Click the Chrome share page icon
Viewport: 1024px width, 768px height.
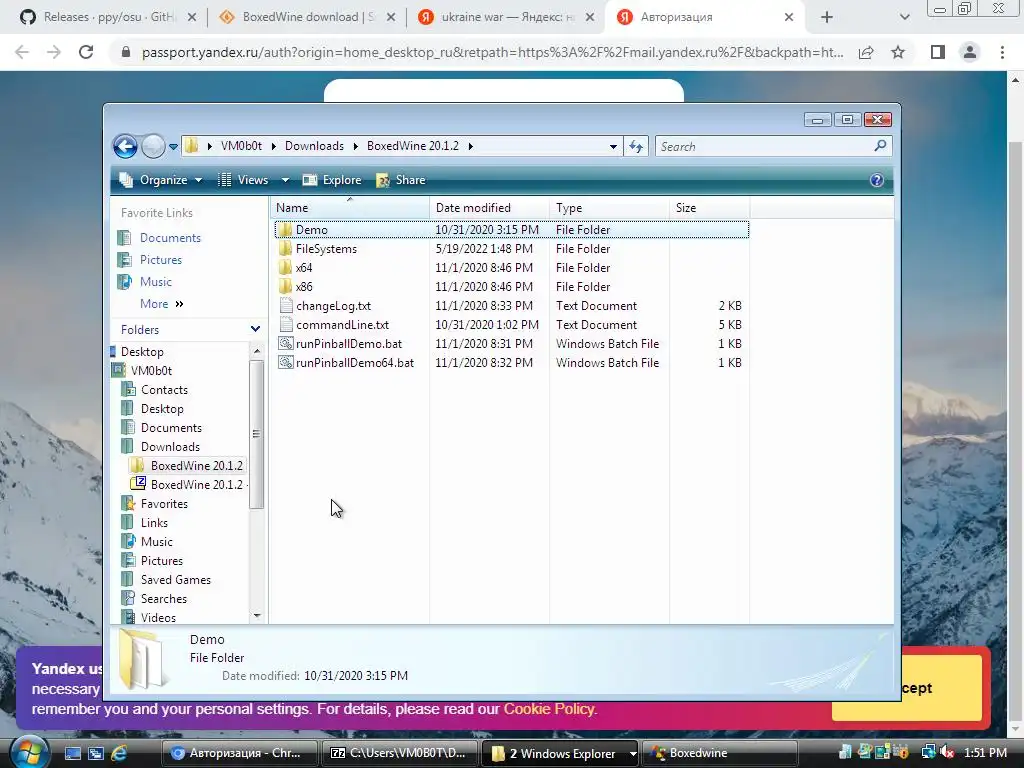click(x=866, y=52)
